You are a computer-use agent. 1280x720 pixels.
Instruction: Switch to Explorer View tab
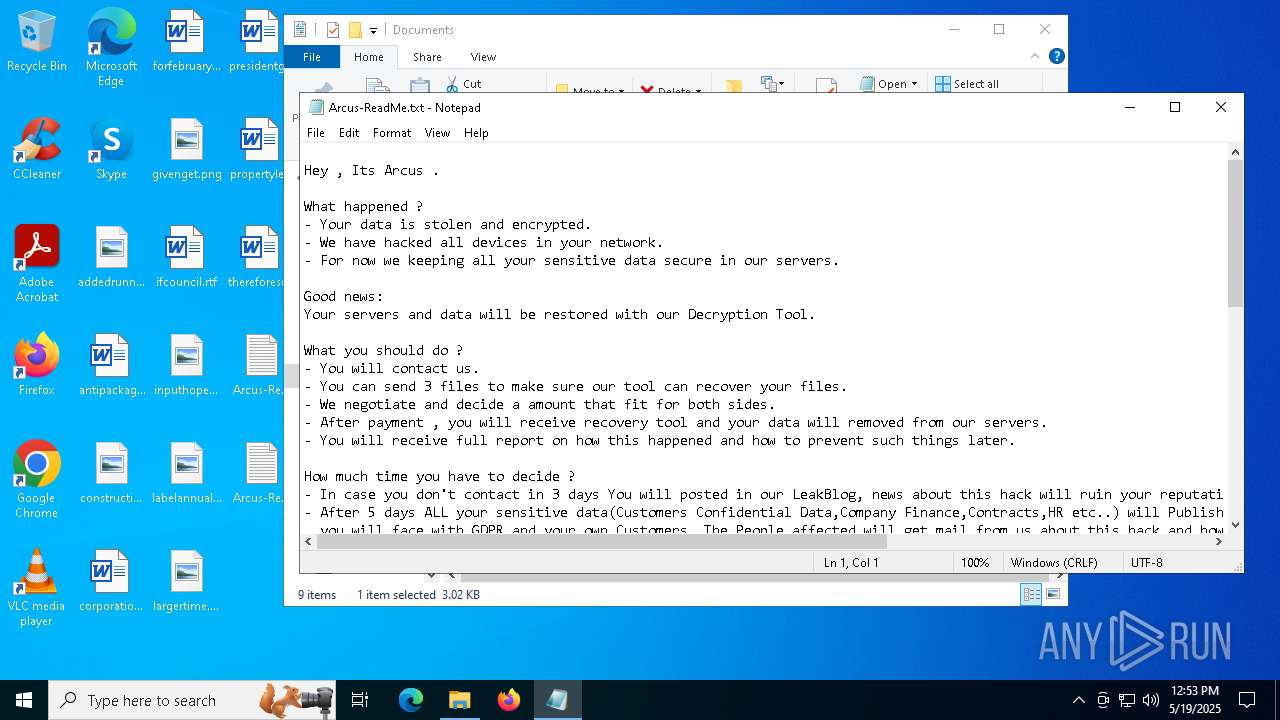tap(483, 57)
